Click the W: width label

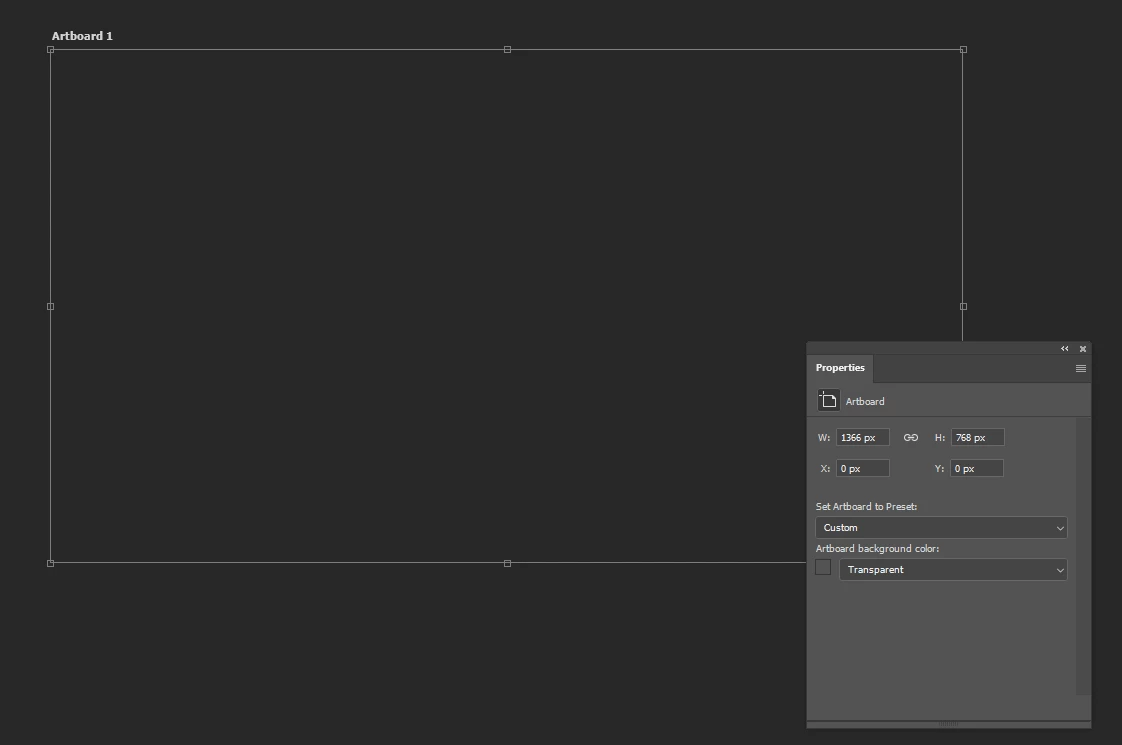click(x=824, y=437)
